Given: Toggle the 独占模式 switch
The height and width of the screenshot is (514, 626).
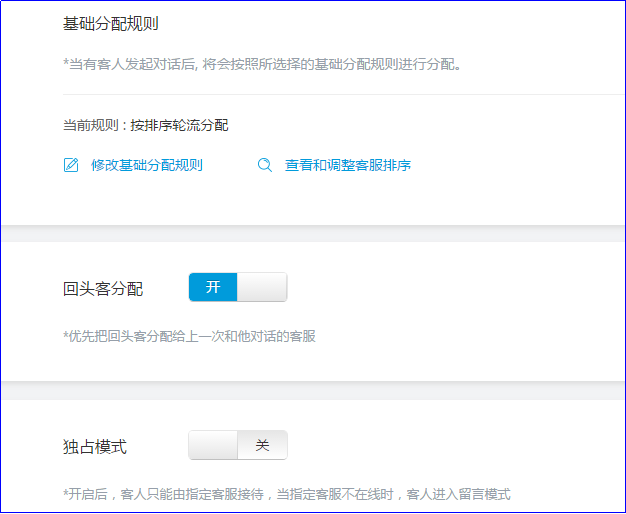Looking at the screenshot, I should 238,445.
